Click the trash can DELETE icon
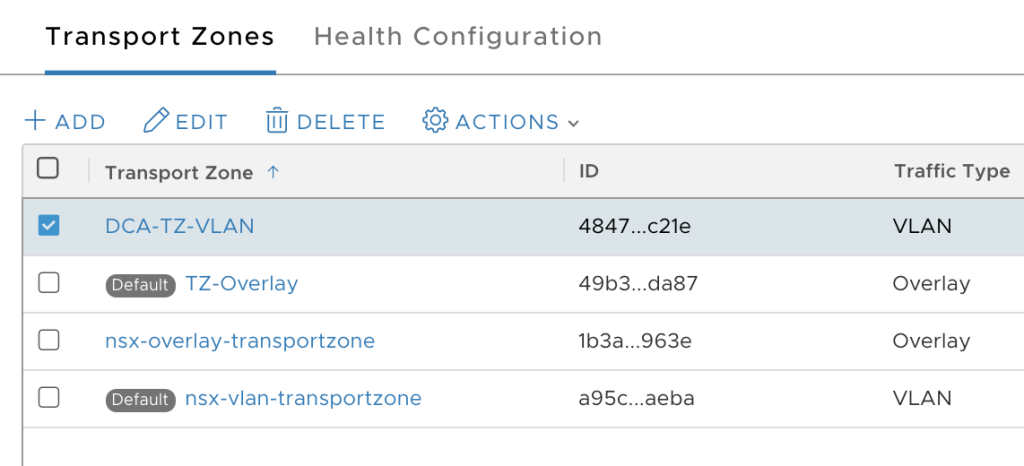Image resolution: width=1024 pixels, height=466 pixels. point(277,121)
